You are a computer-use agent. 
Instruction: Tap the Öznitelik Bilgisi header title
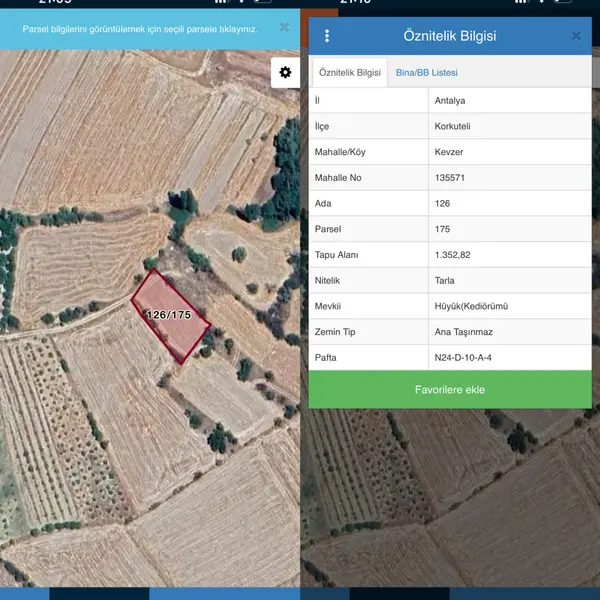point(450,36)
